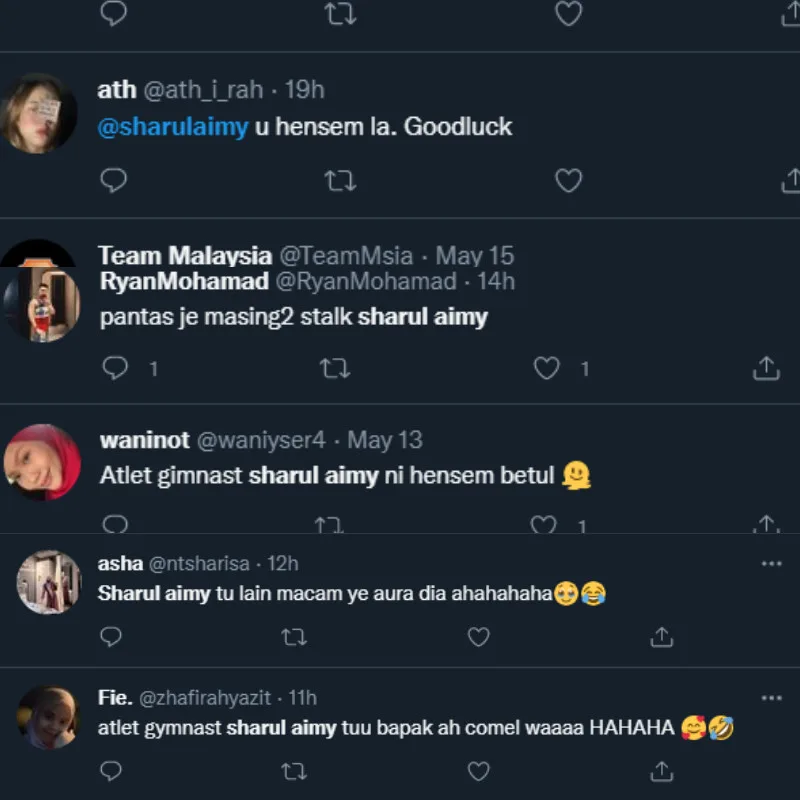Like asha's tweet with the heart
Image resolution: width=800 pixels, height=800 pixels.
click(x=479, y=636)
